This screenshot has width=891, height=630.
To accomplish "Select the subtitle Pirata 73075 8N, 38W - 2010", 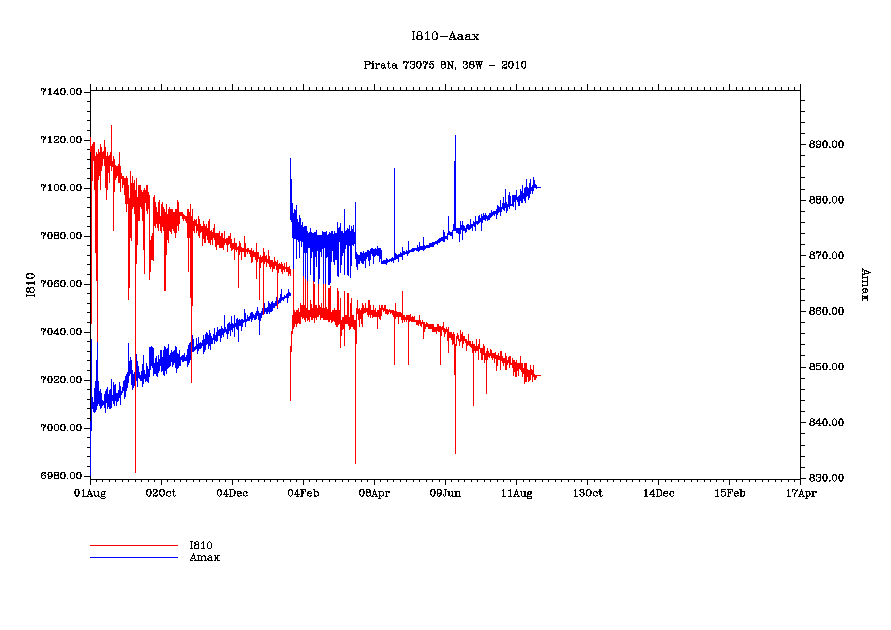I will [445, 65].
